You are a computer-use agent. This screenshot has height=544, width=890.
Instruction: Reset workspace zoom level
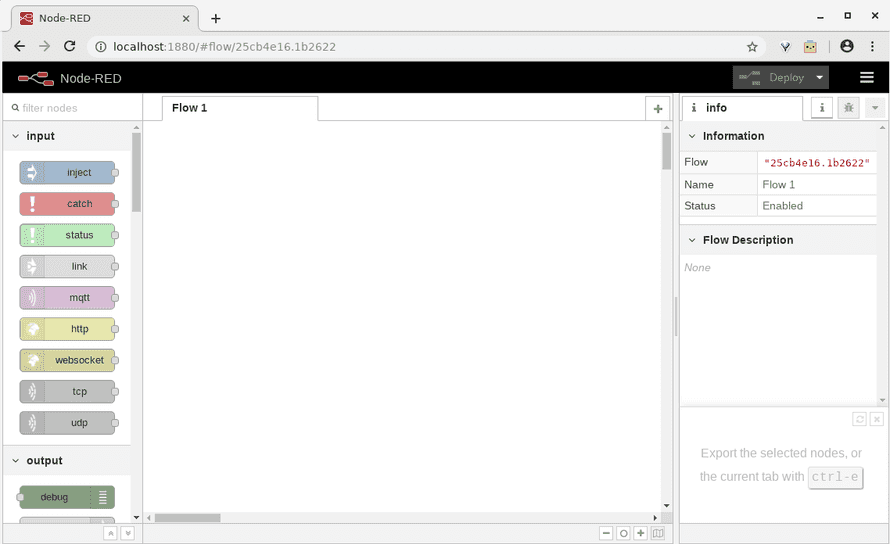click(623, 534)
